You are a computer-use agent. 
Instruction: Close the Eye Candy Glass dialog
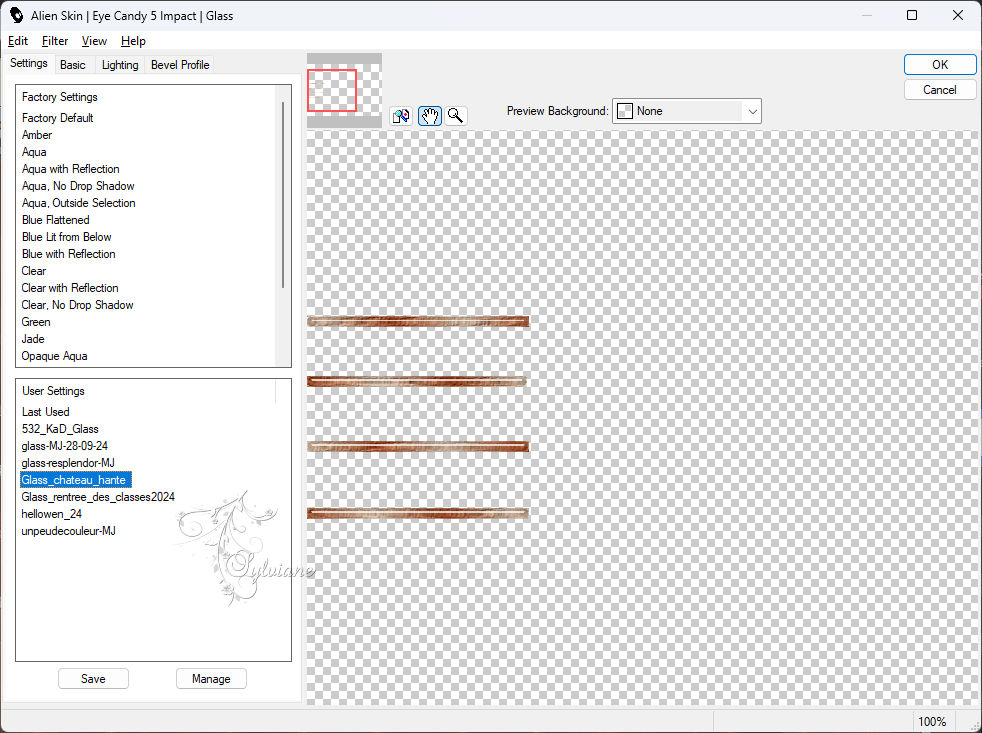(958, 15)
